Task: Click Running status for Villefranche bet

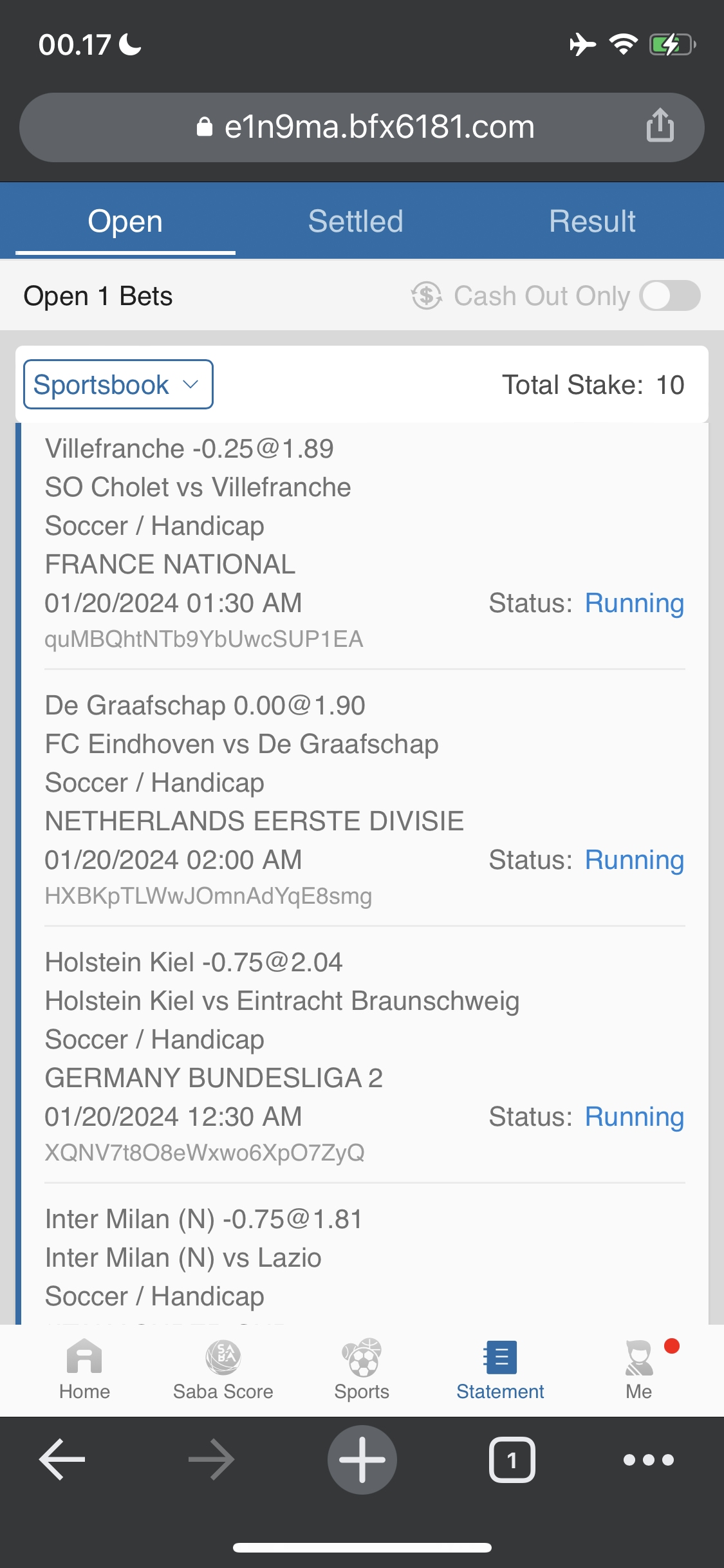Action: point(634,604)
